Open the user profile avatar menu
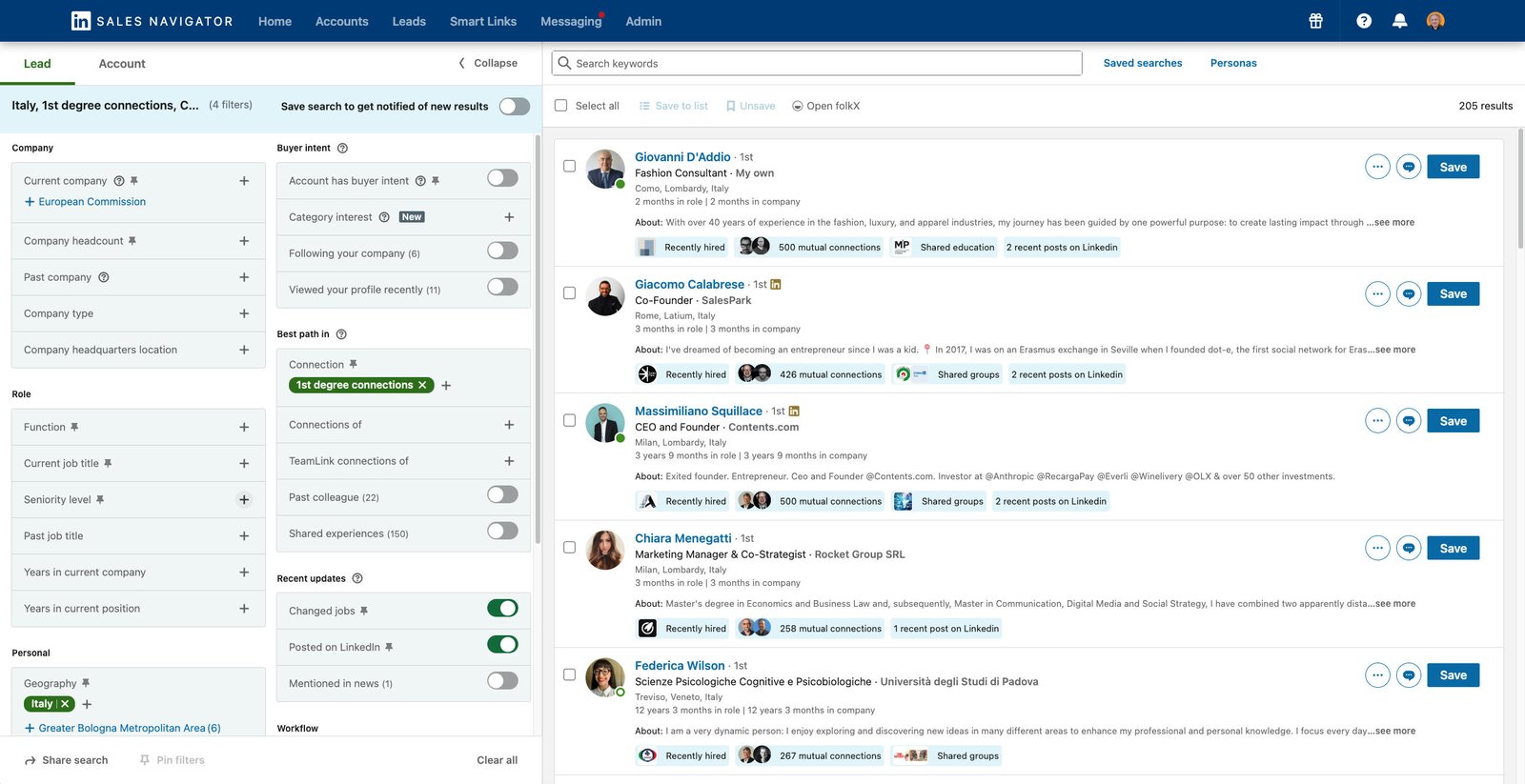The image size is (1525, 784). (1435, 21)
